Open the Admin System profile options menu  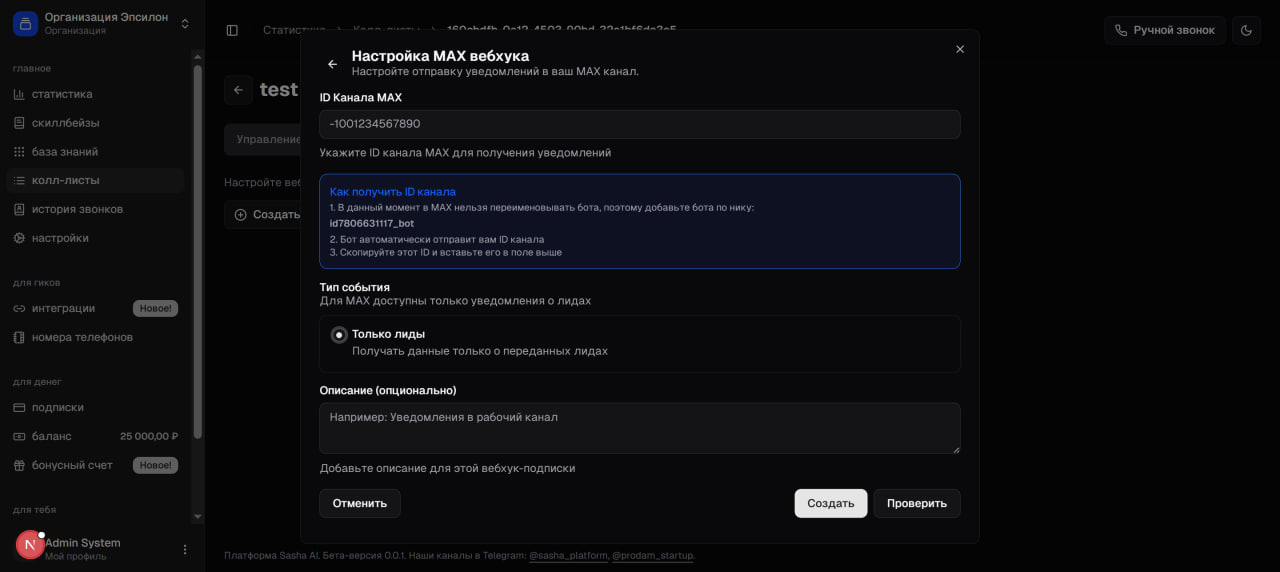(185, 549)
